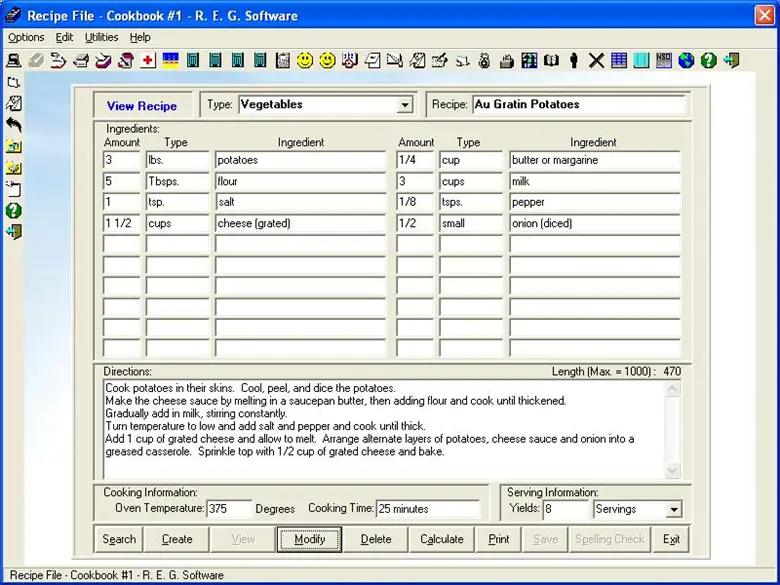Click the Calculate button

(441, 539)
